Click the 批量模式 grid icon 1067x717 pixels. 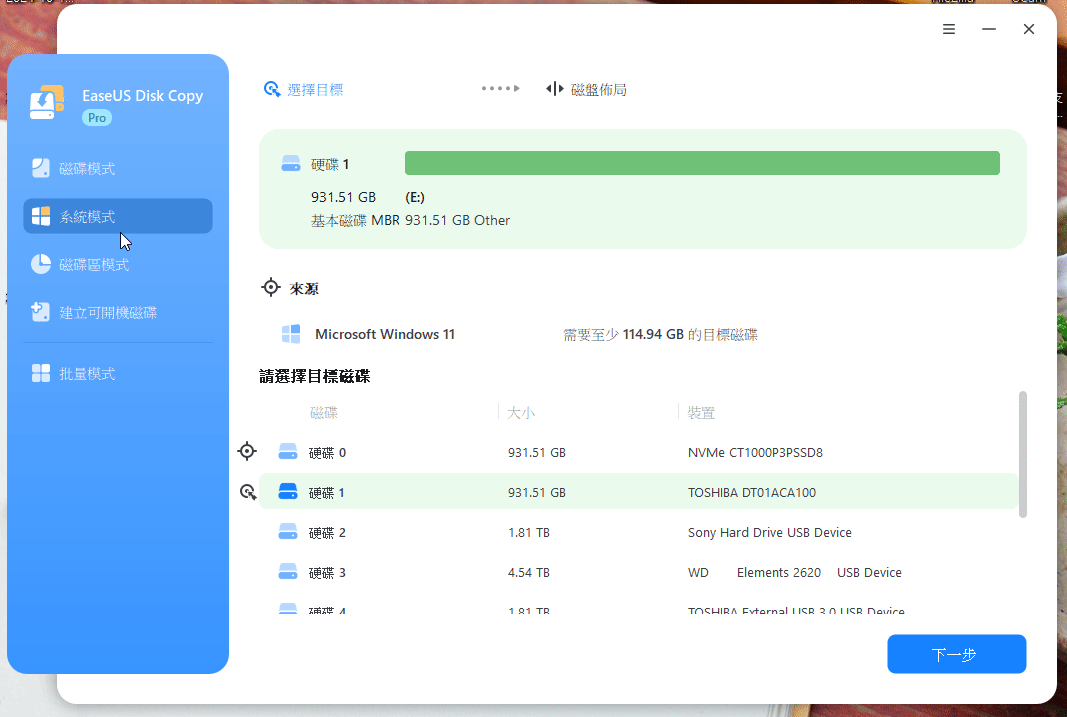pyautogui.click(x=41, y=373)
